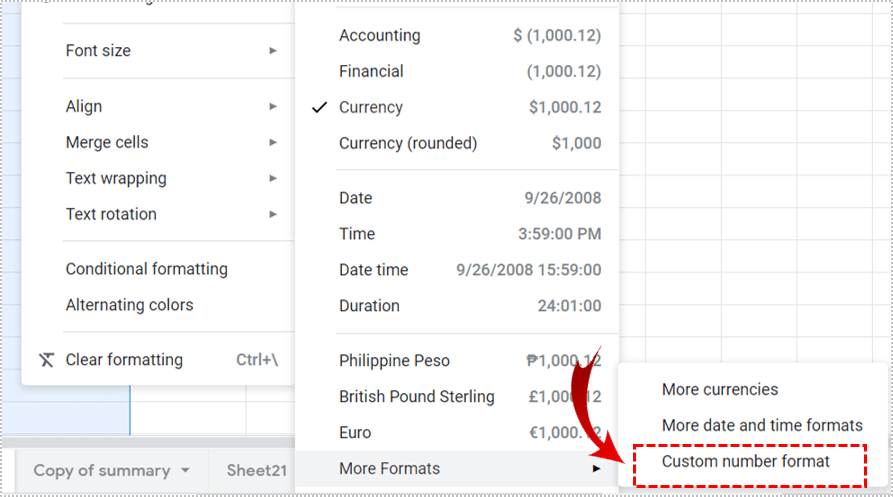This screenshot has height=497, width=893.
Task: Select the checked Currency format
Action: pos(371,107)
